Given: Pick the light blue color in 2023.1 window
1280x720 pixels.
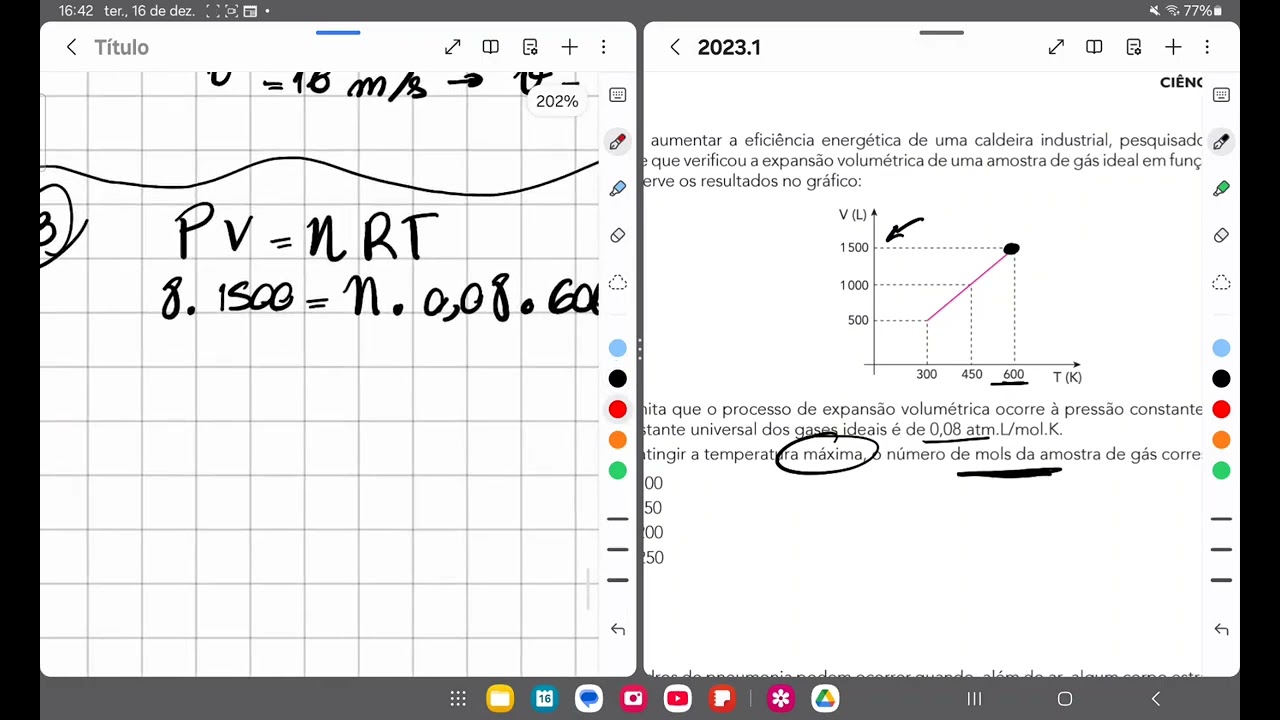Looking at the screenshot, I should (x=1221, y=348).
